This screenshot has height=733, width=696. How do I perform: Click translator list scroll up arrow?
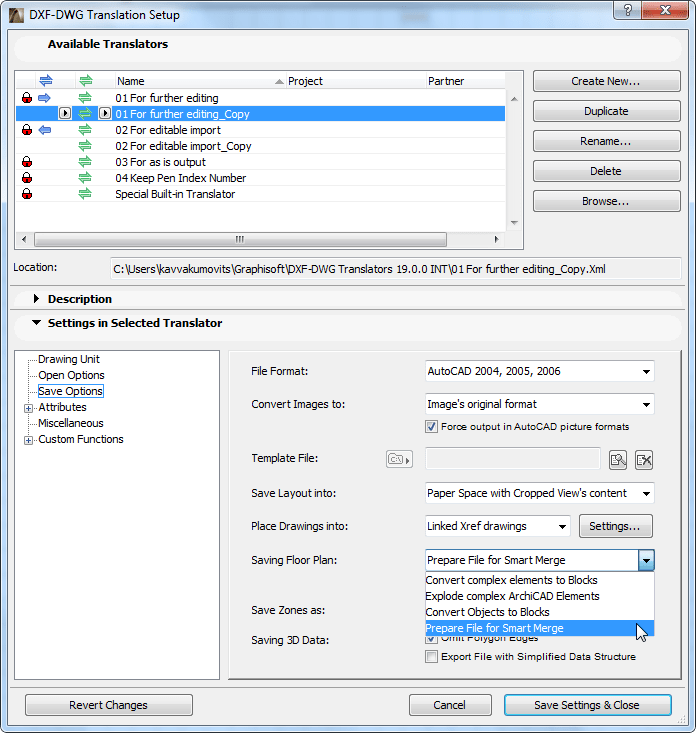514,99
